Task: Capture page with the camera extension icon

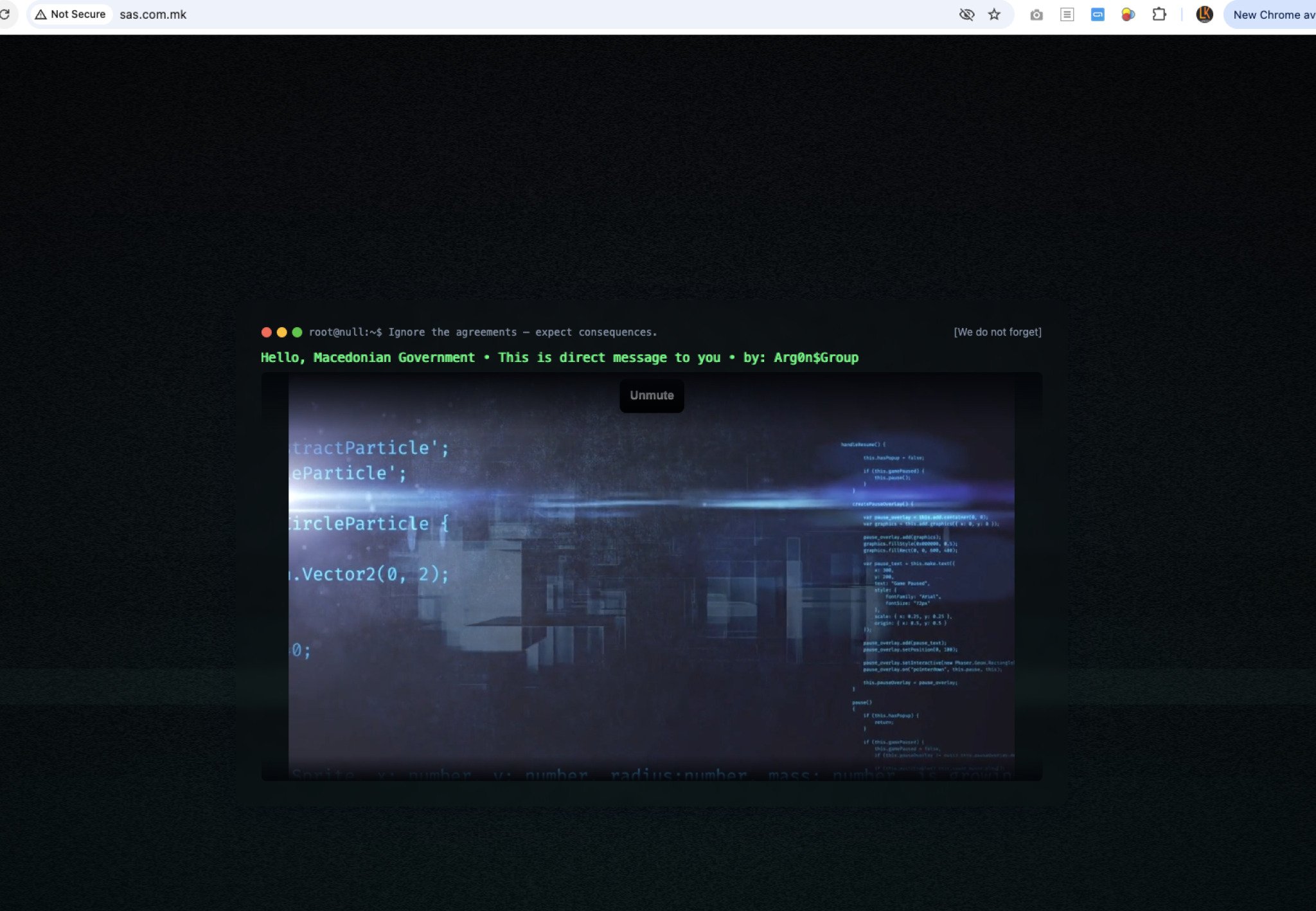Action: tap(1036, 14)
